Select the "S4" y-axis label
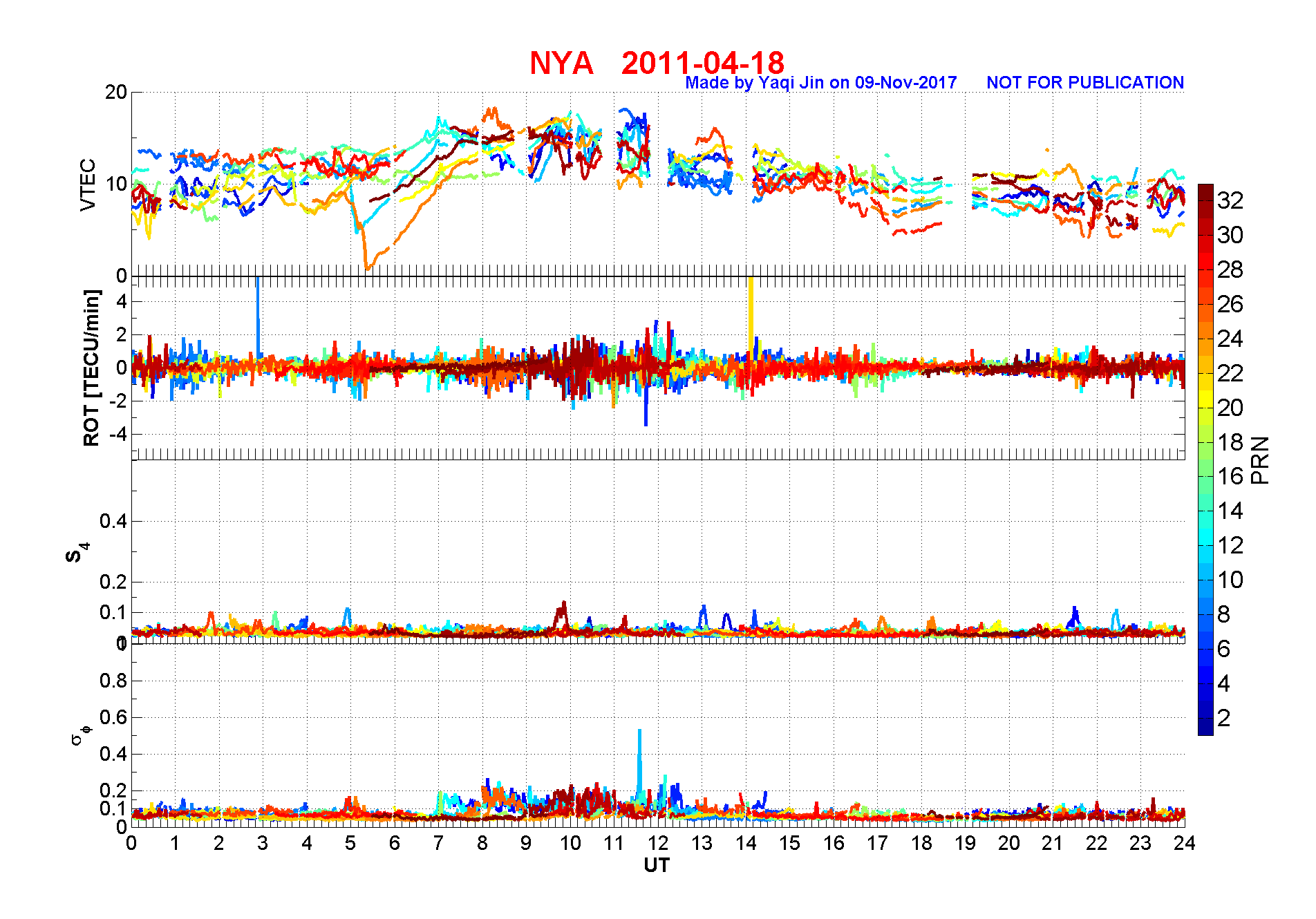 (77, 553)
